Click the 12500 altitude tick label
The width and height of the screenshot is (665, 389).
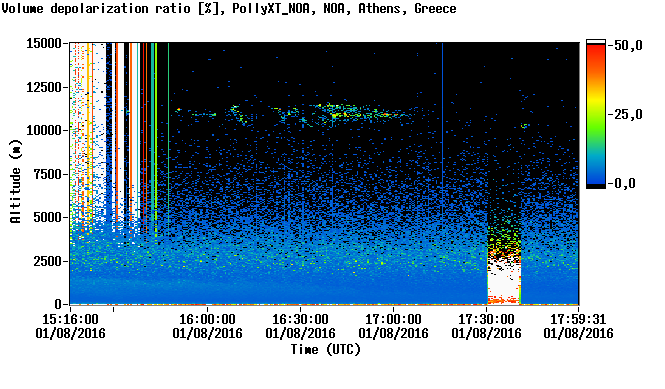tap(44, 87)
